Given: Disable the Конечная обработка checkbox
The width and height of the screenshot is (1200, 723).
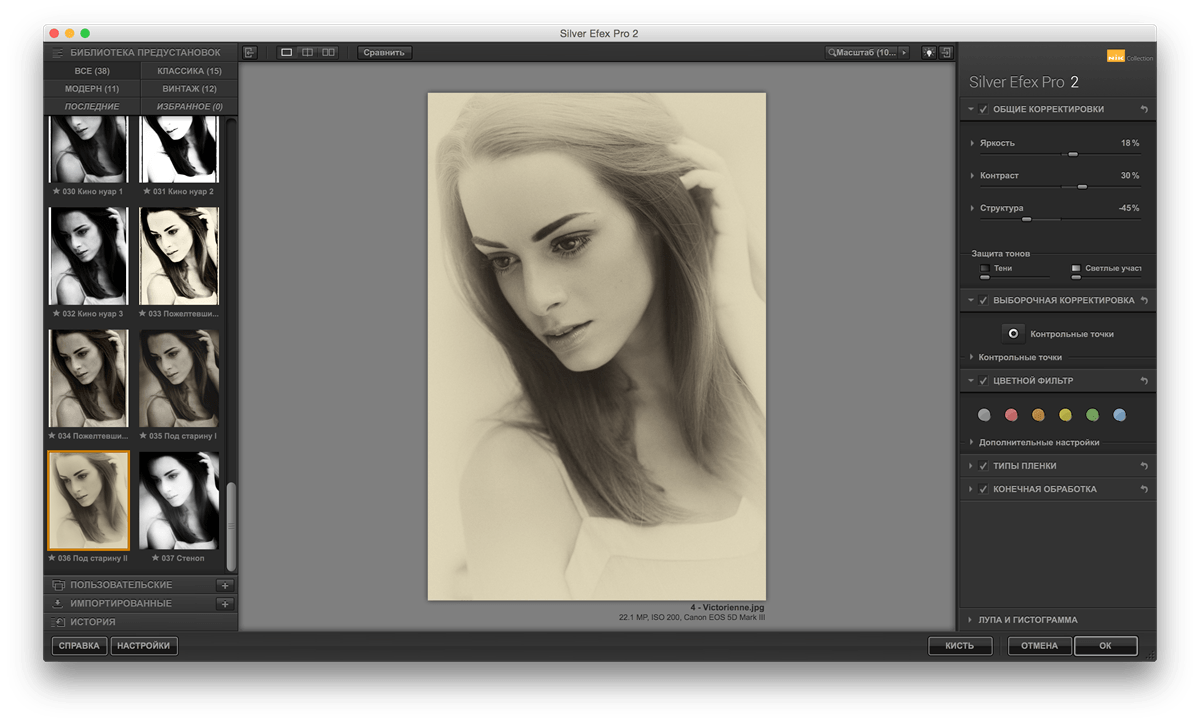Looking at the screenshot, I should [984, 489].
